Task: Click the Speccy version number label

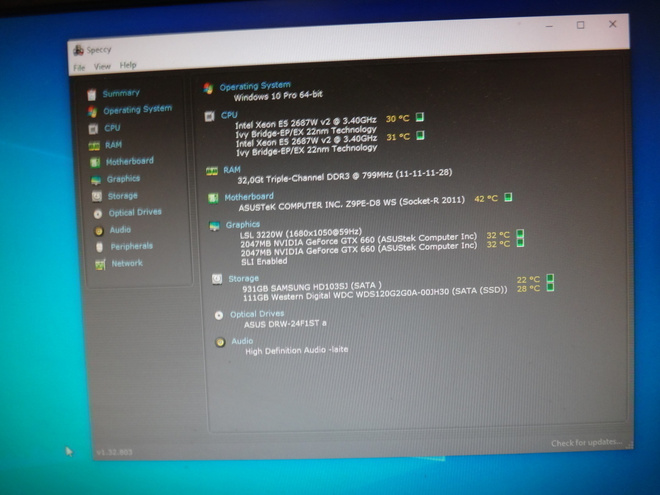Action: click(x=114, y=452)
